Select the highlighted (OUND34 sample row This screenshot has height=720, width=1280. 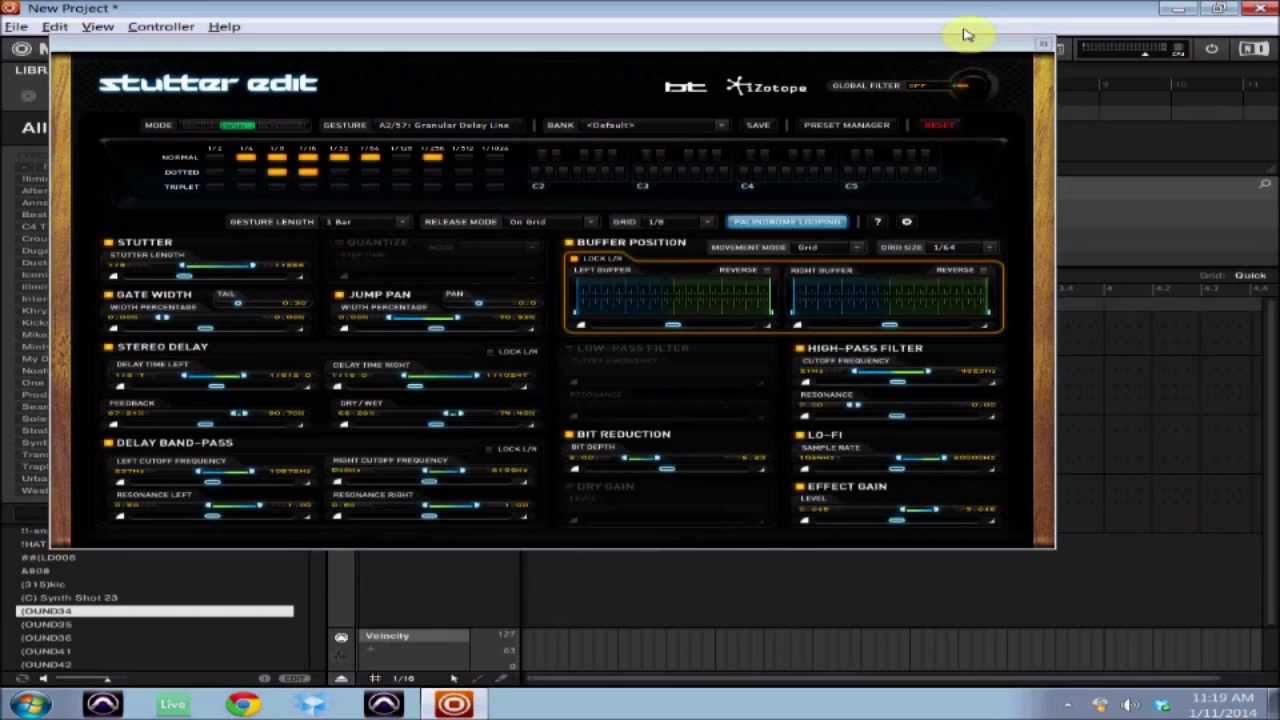click(155, 611)
